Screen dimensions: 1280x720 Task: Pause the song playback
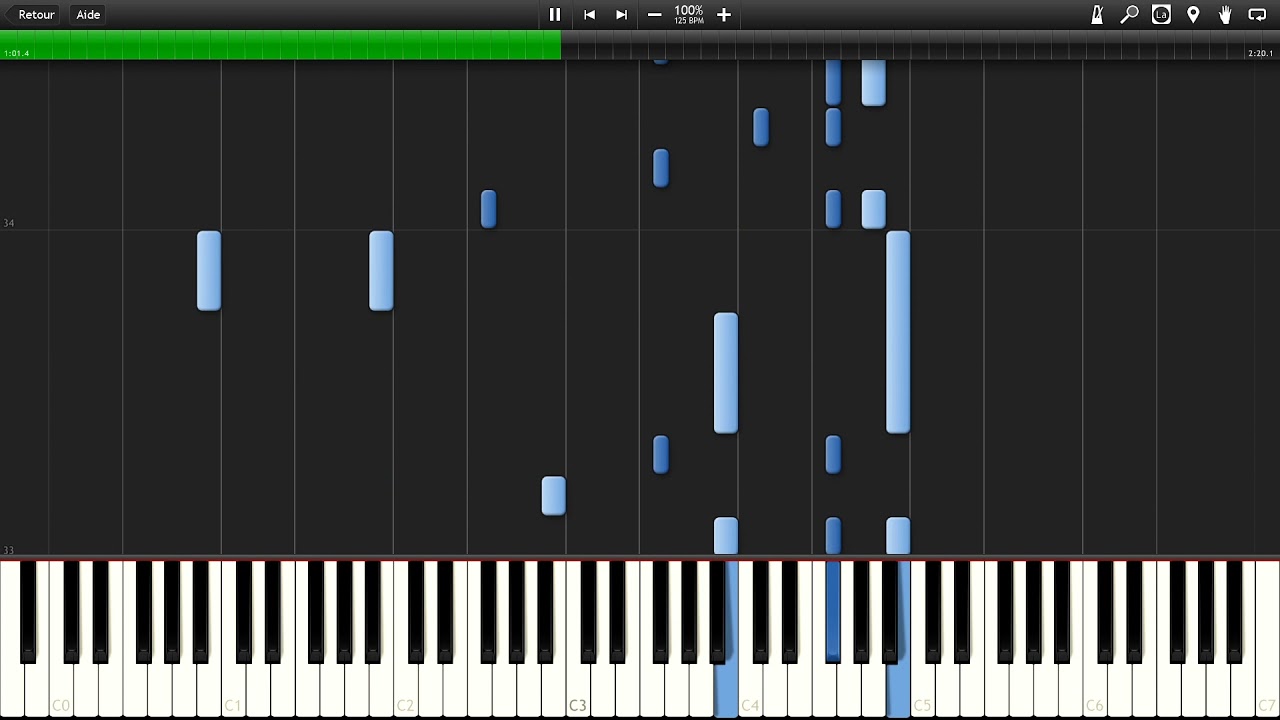click(x=555, y=14)
